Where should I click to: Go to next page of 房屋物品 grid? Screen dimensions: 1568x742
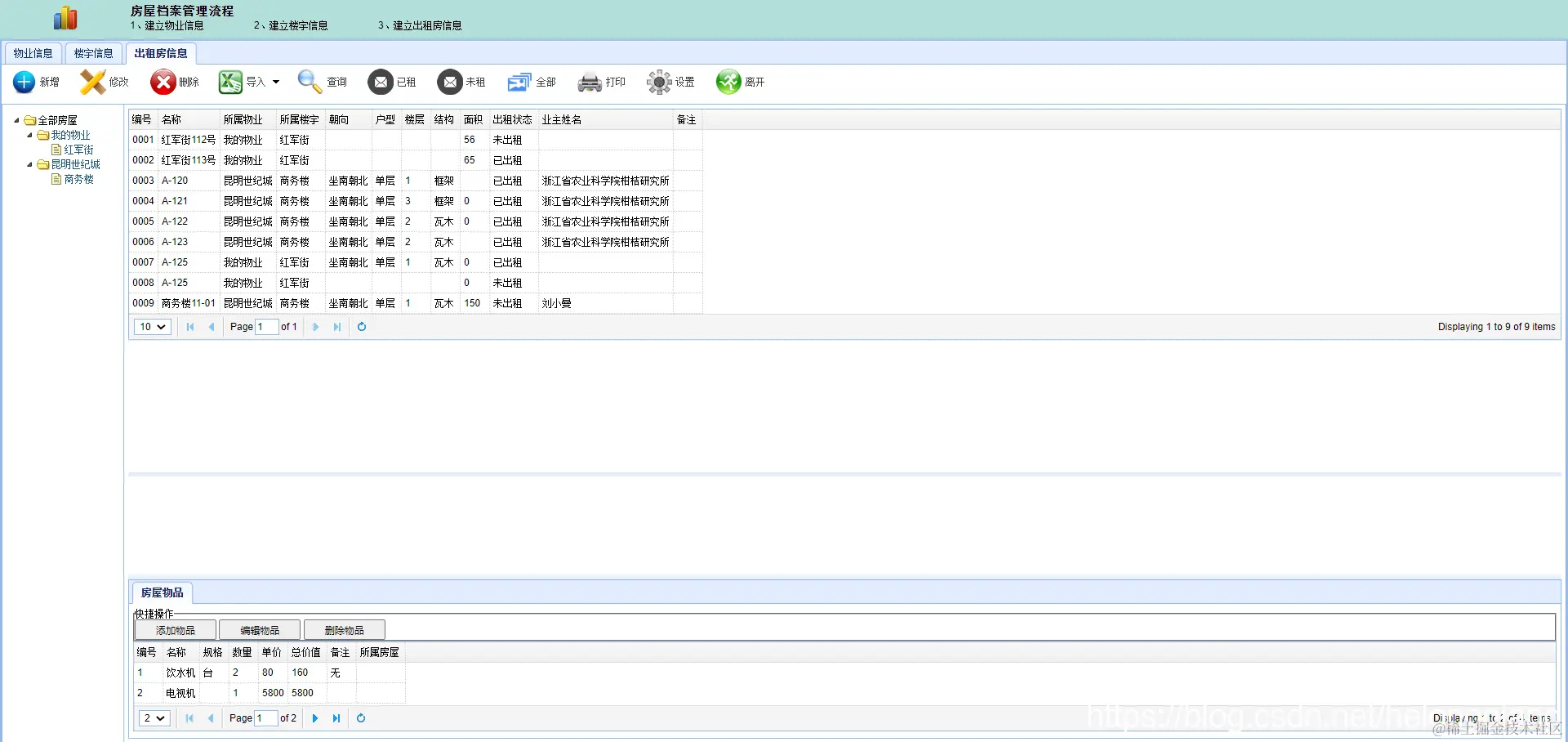click(315, 718)
